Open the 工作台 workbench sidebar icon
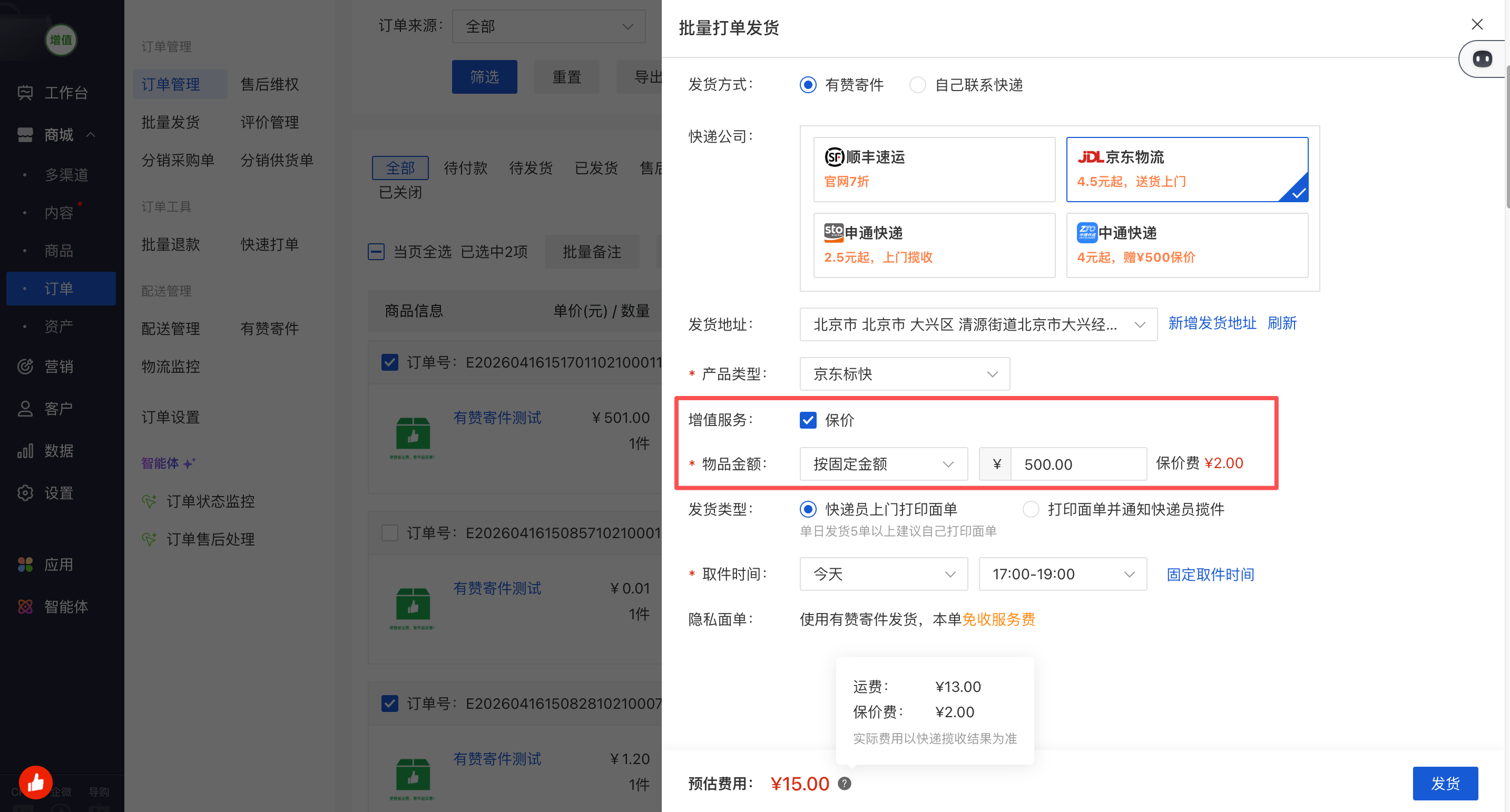1510x812 pixels. [x=25, y=93]
